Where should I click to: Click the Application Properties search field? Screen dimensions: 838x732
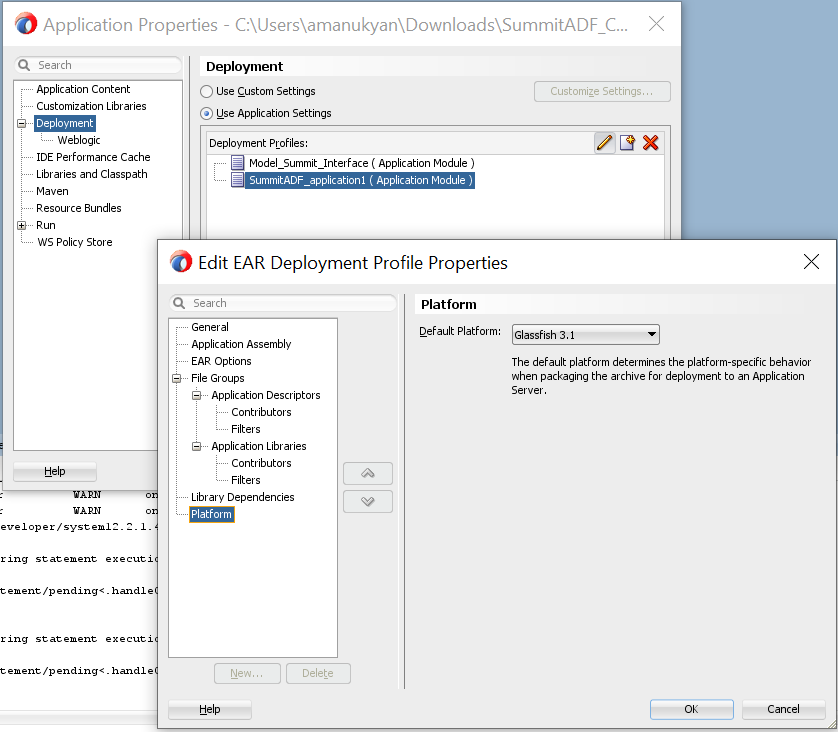point(98,65)
